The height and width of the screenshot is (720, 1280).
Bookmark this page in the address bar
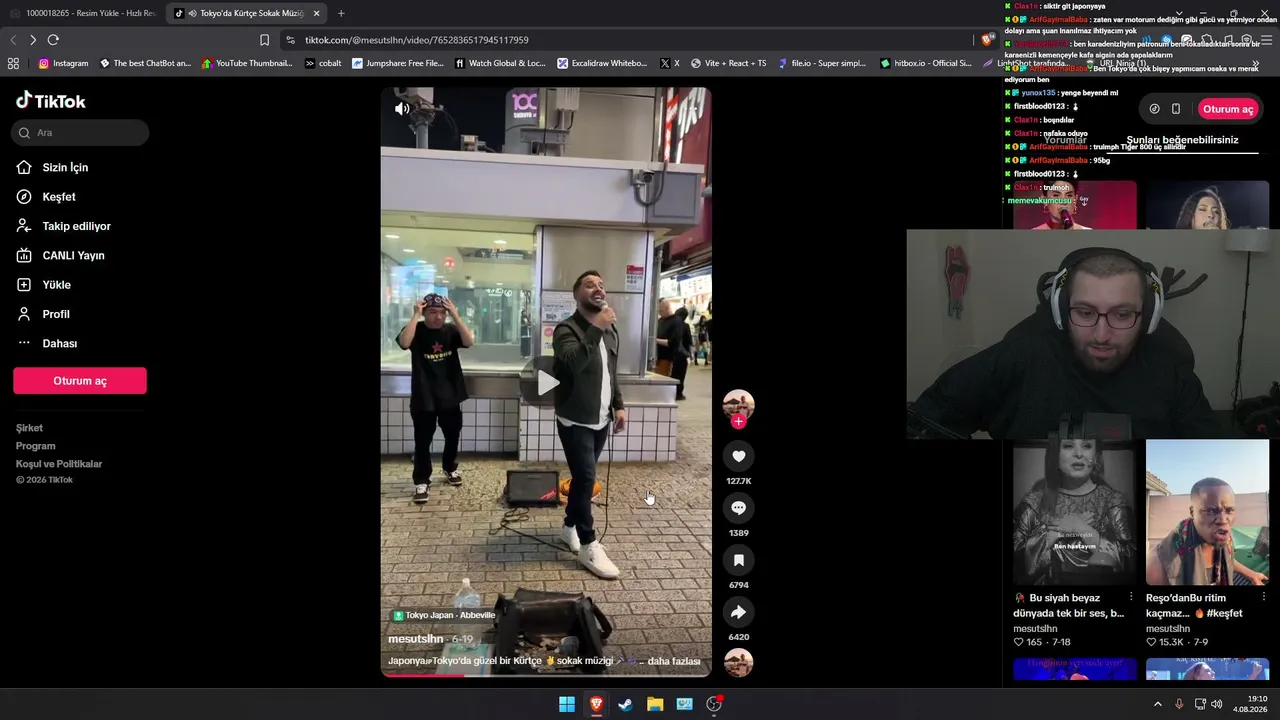coord(264,40)
